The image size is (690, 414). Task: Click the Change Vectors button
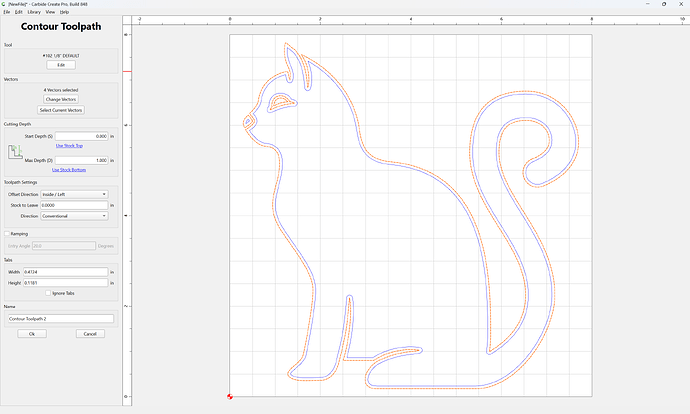point(61,99)
